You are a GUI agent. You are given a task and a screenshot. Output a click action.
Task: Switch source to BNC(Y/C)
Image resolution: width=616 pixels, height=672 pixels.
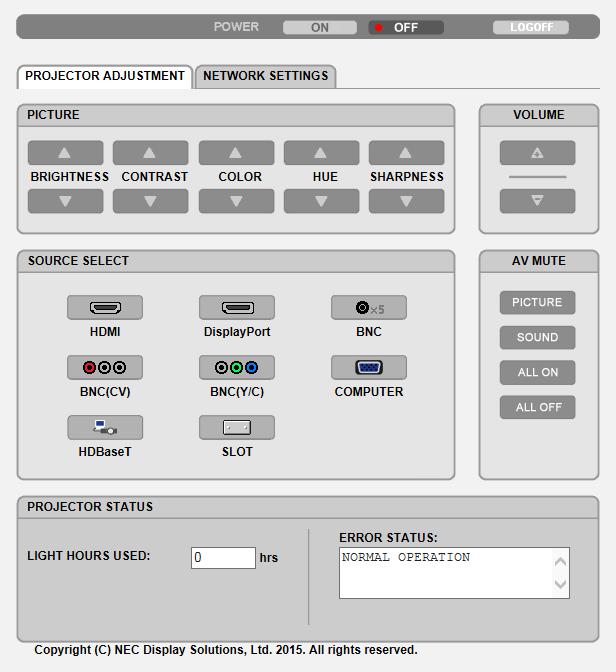(x=237, y=367)
